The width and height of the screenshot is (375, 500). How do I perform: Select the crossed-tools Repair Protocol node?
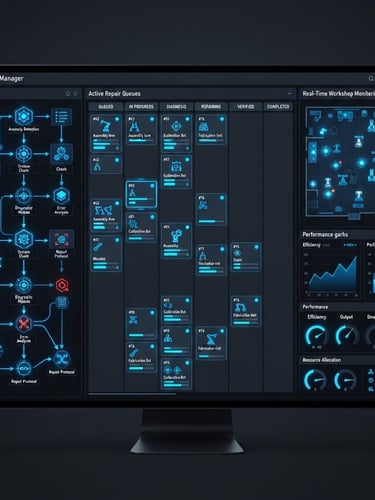click(62, 359)
